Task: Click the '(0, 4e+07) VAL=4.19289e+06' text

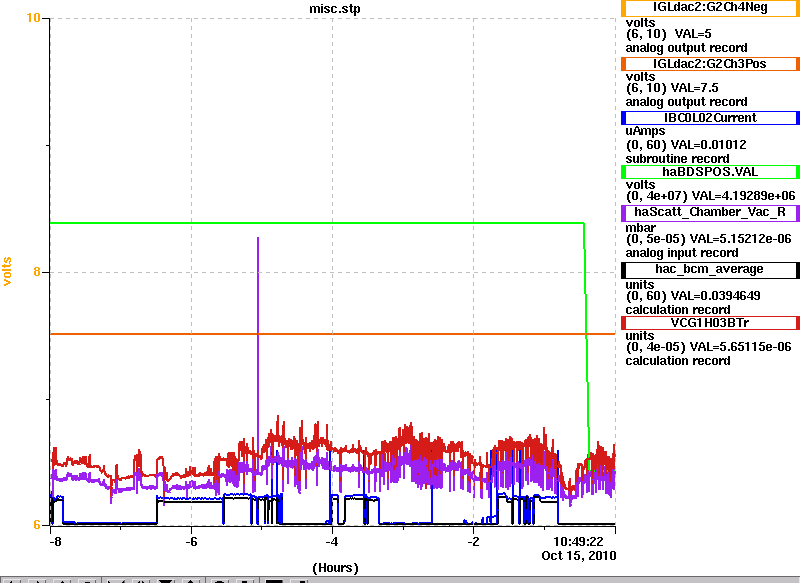Action: [x=710, y=196]
